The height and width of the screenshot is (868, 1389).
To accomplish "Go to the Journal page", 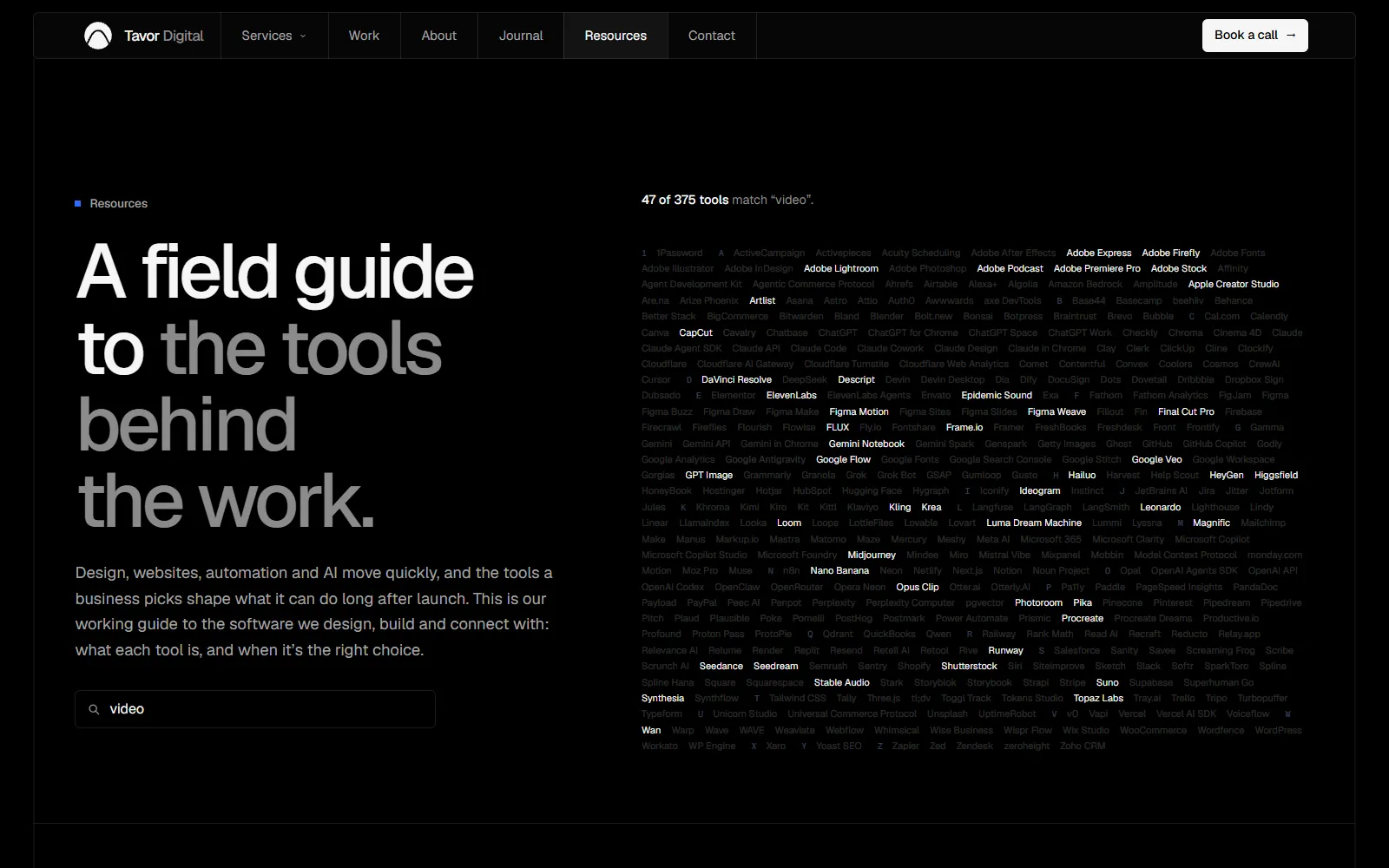I will coord(521,36).
